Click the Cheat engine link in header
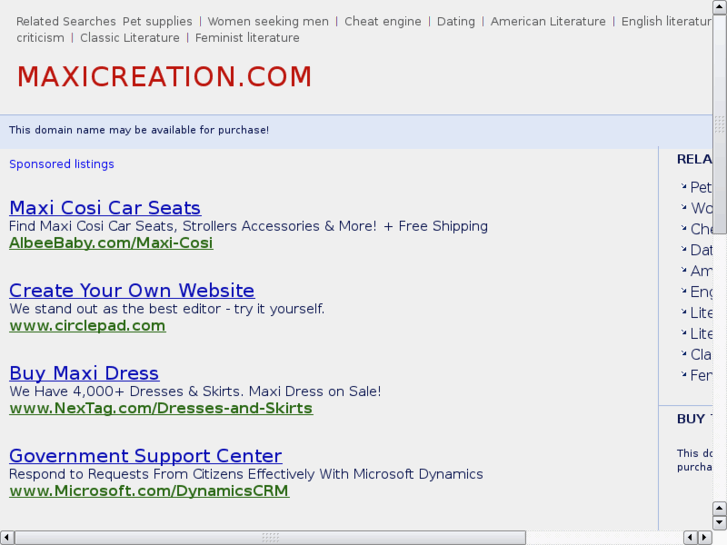The width and height of the screenshot is (727, 545). tap(383, 22)
